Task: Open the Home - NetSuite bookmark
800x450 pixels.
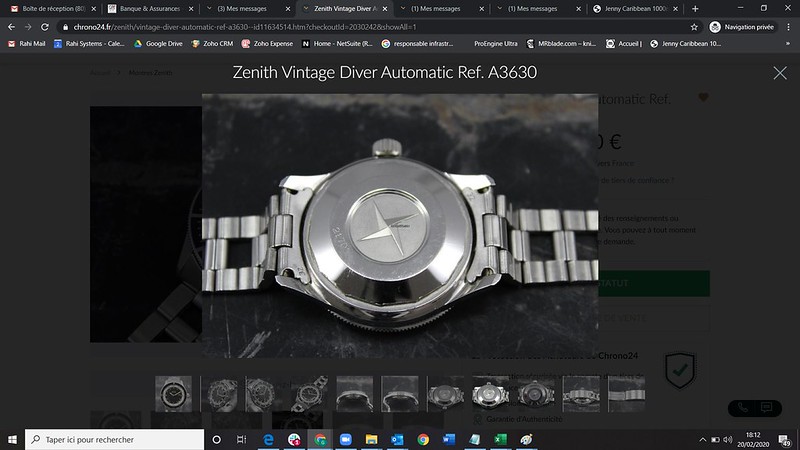Action: (337, 44)
